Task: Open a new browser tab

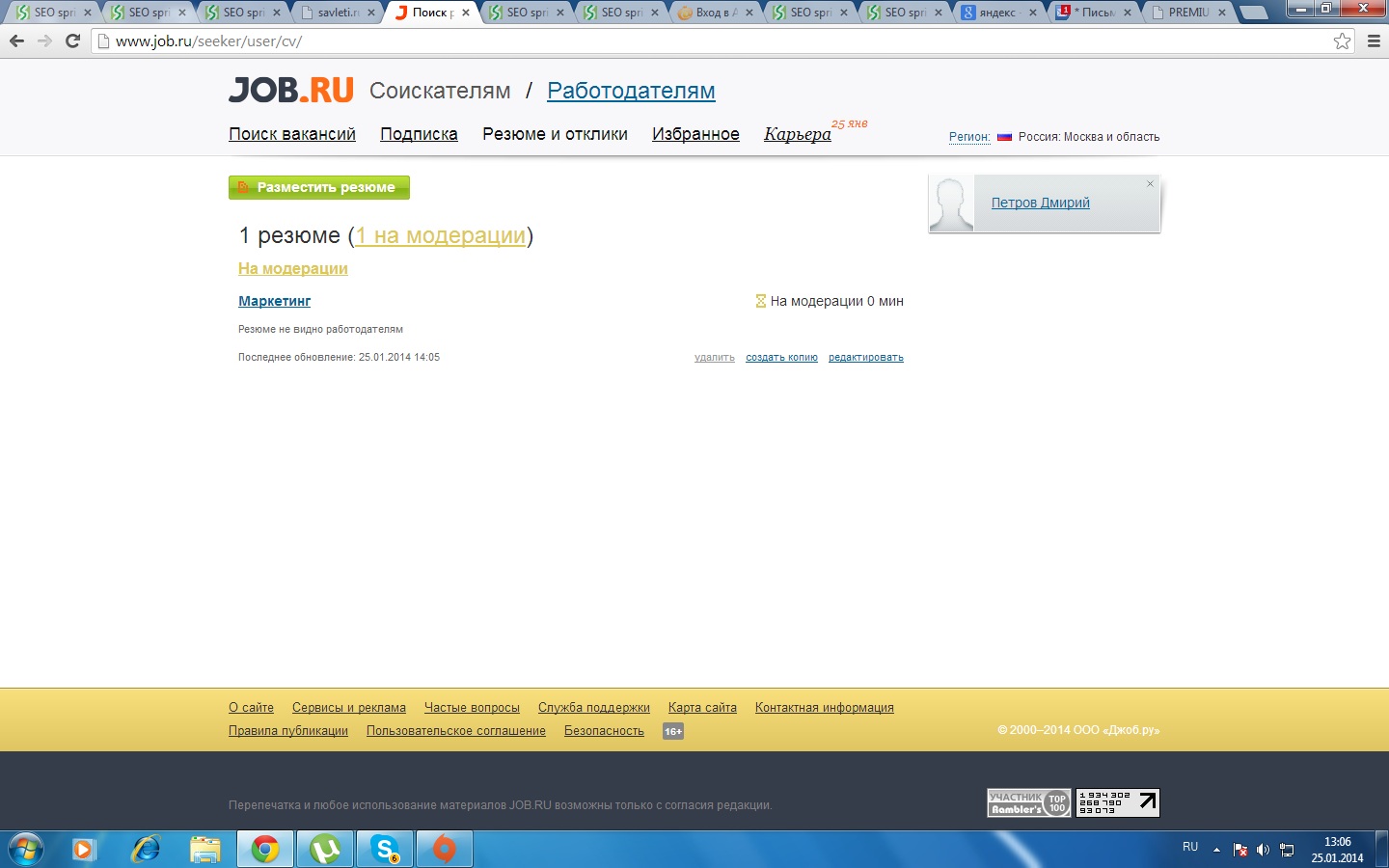Action: point(1252,14)
